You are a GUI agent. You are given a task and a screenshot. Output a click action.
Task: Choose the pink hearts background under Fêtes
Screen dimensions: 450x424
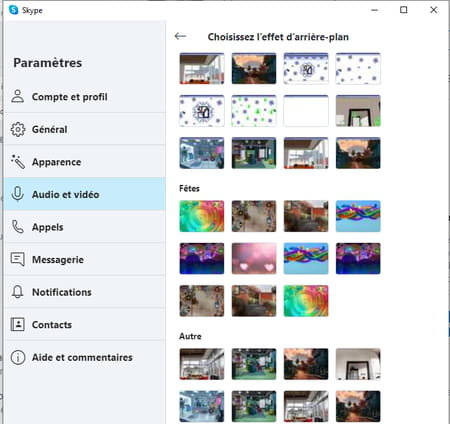tap(254, 258)
